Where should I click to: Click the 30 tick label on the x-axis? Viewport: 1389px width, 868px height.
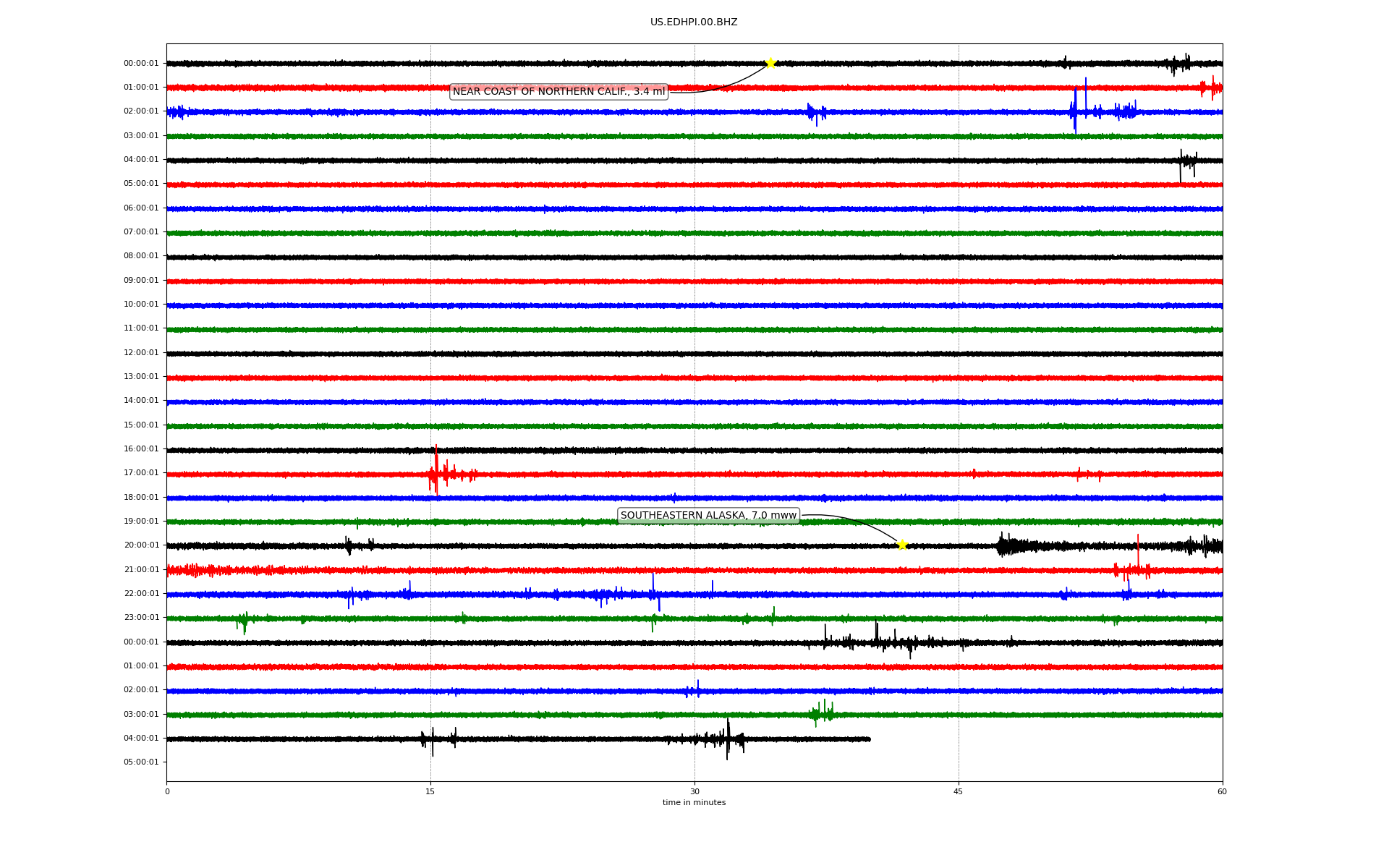tap(694, 791)
